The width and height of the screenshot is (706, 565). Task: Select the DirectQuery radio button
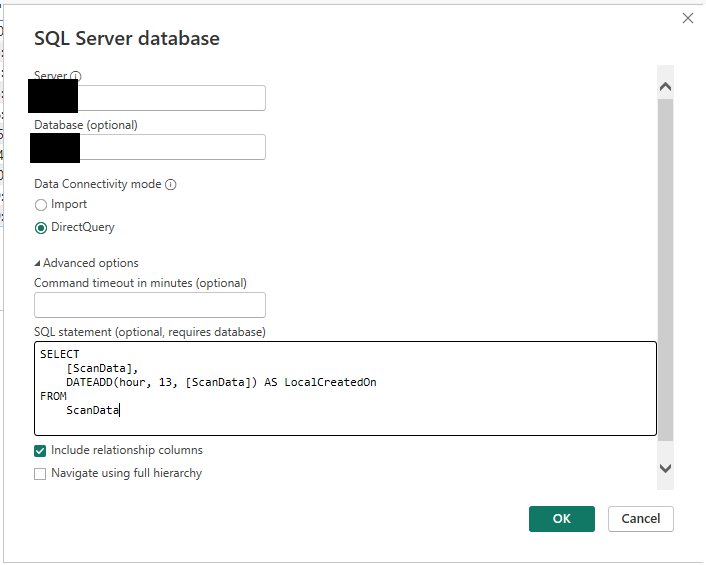tap(41, 228)
